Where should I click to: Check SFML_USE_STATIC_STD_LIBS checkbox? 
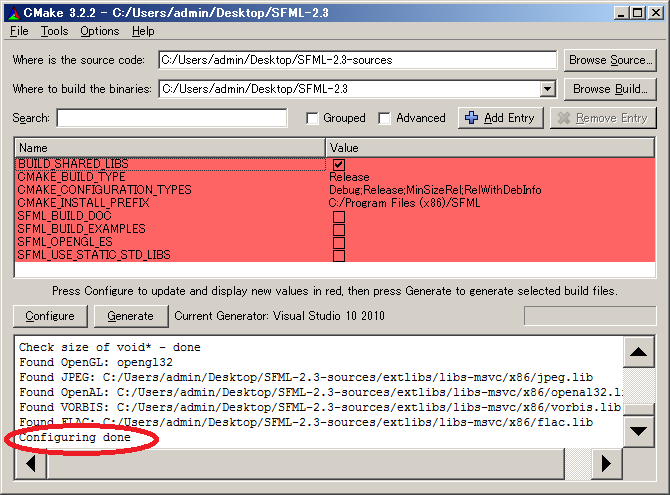point(339,256)
